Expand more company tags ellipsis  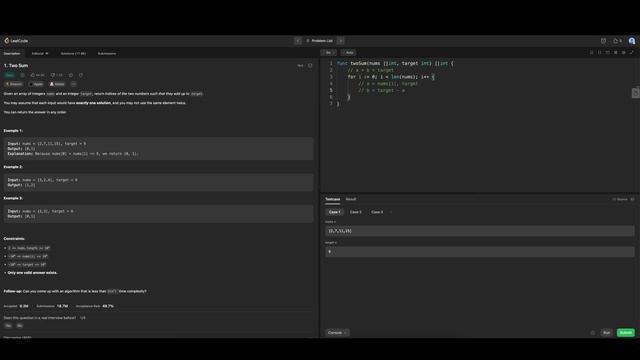[73, 84]
